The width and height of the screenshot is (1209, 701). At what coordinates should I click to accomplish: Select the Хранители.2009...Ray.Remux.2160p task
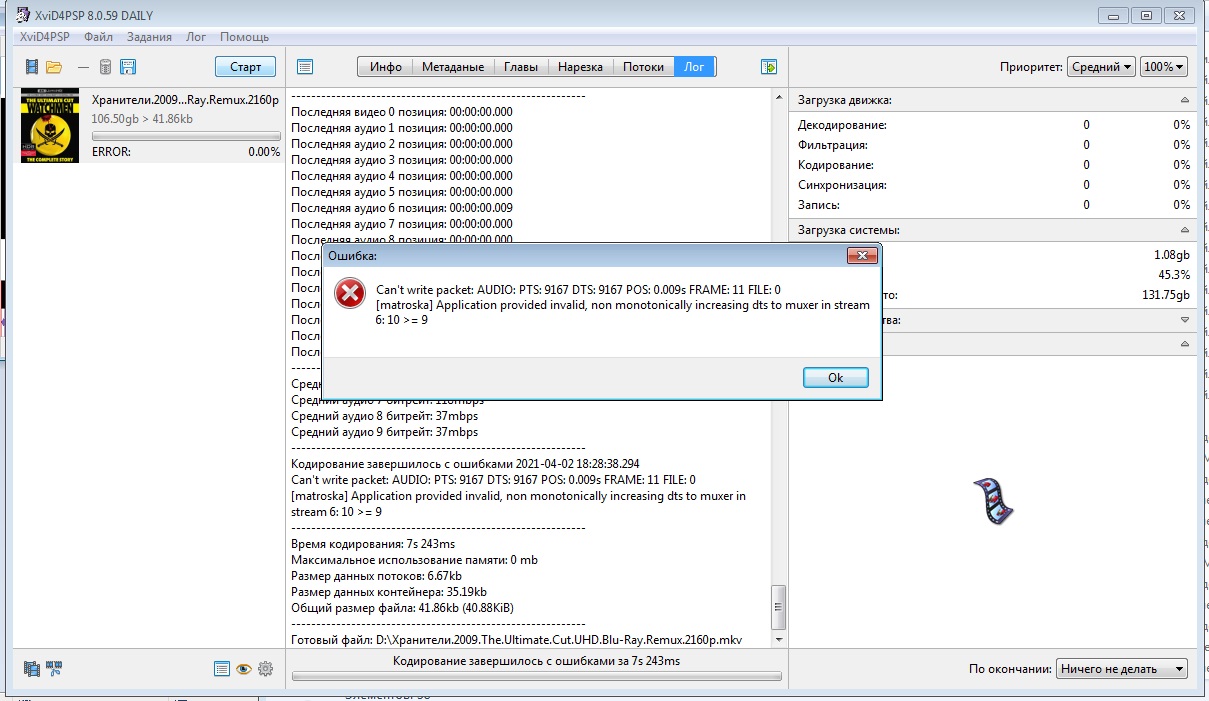[x=185, y=100]
